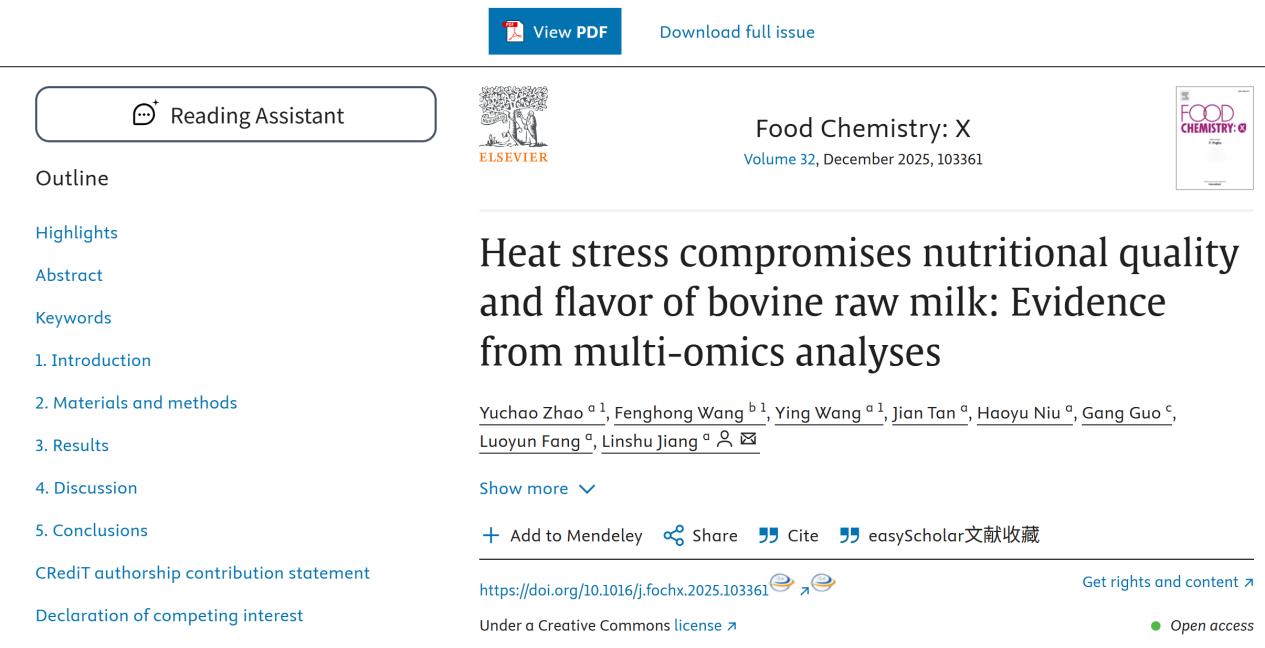Click the person icon after Linshu Jiang
This screenshot has width=1265, height=648.
725,441
